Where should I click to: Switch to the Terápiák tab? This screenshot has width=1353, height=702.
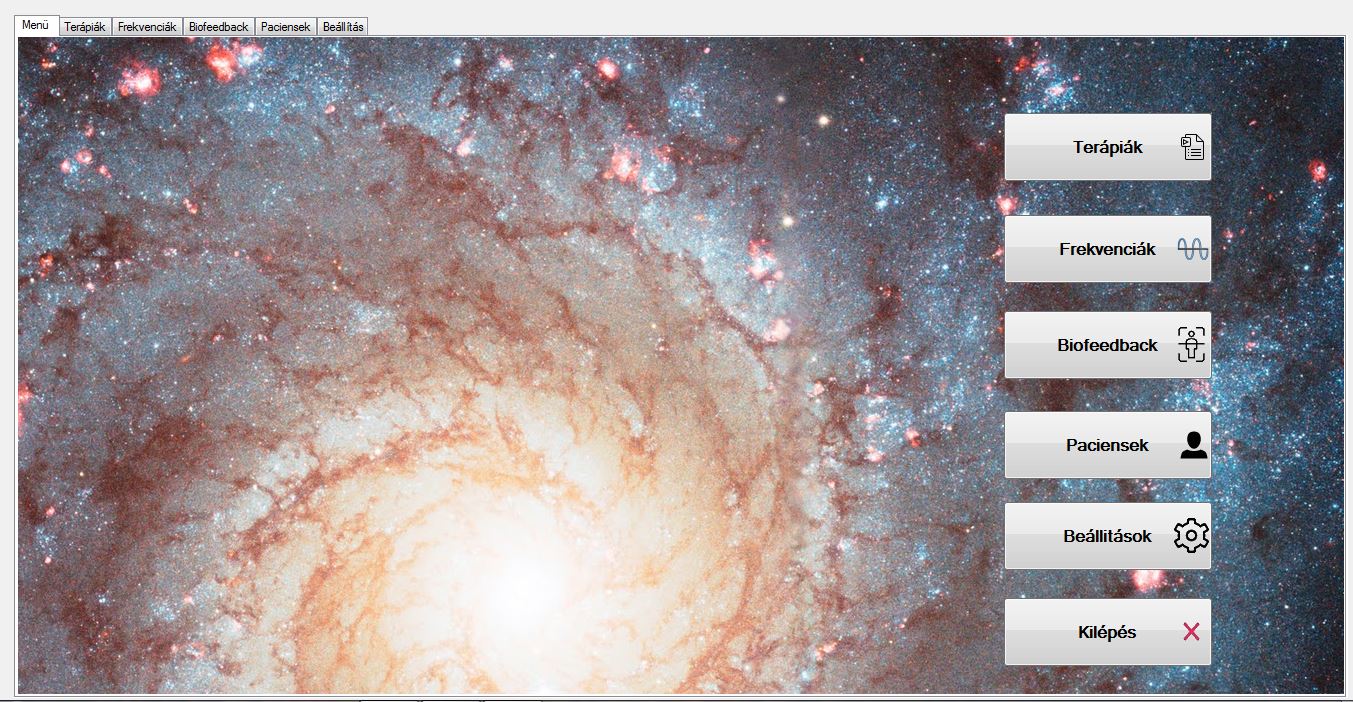point(85,27)
